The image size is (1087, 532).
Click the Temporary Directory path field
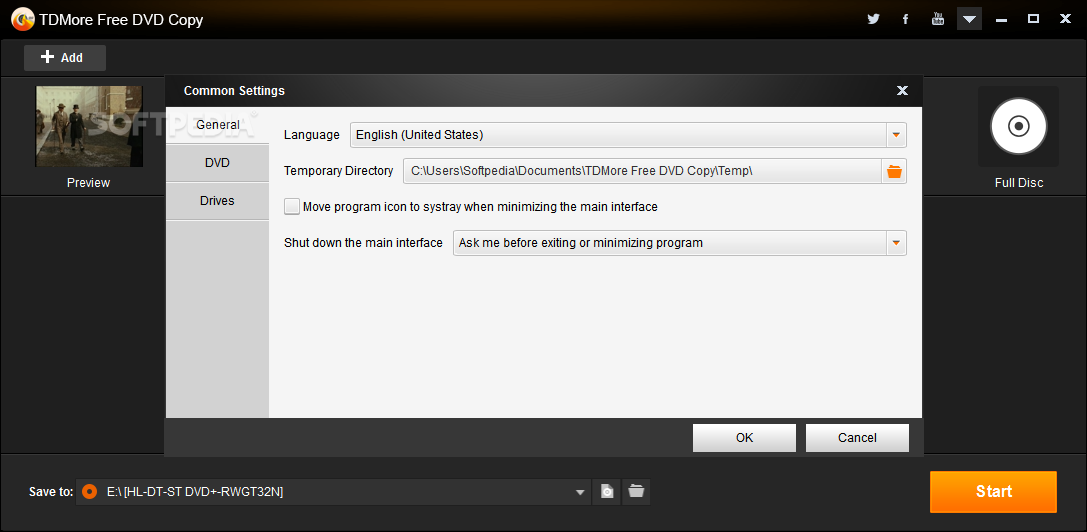tap(642, 171)
